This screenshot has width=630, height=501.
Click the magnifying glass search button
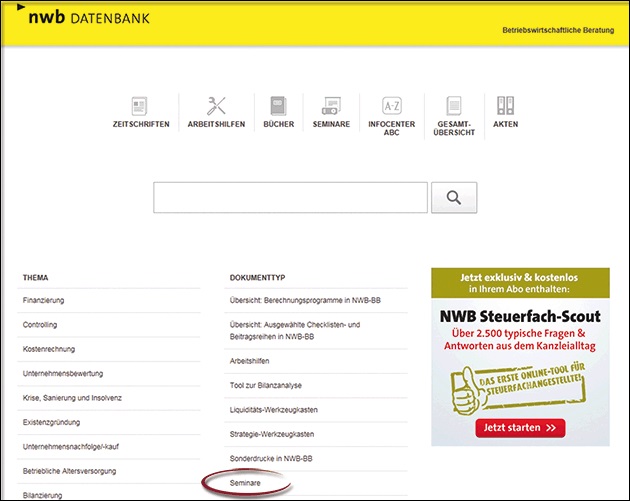click(x=453, y=198)
